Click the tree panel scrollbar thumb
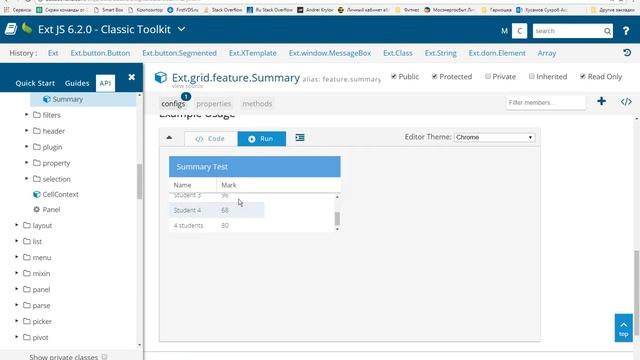The image size is (640, 360). coord(140,181)
